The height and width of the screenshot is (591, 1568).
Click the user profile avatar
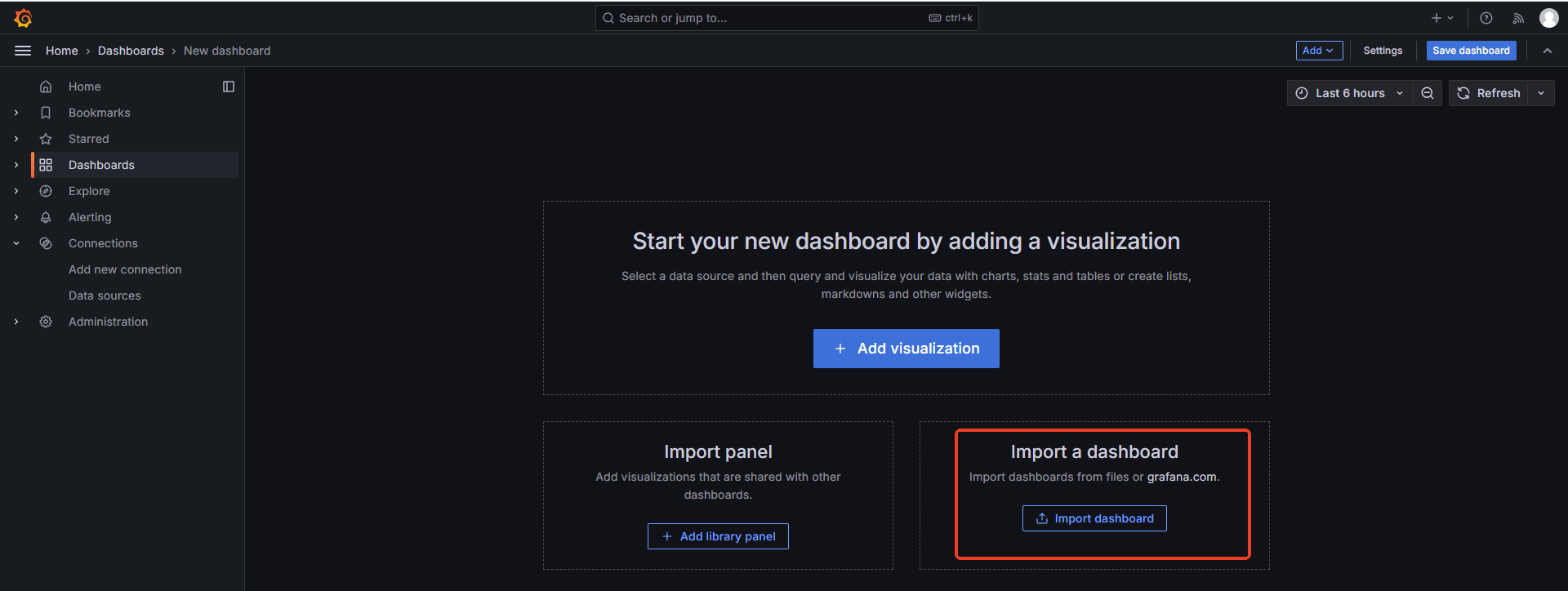tap(1548, 18)
